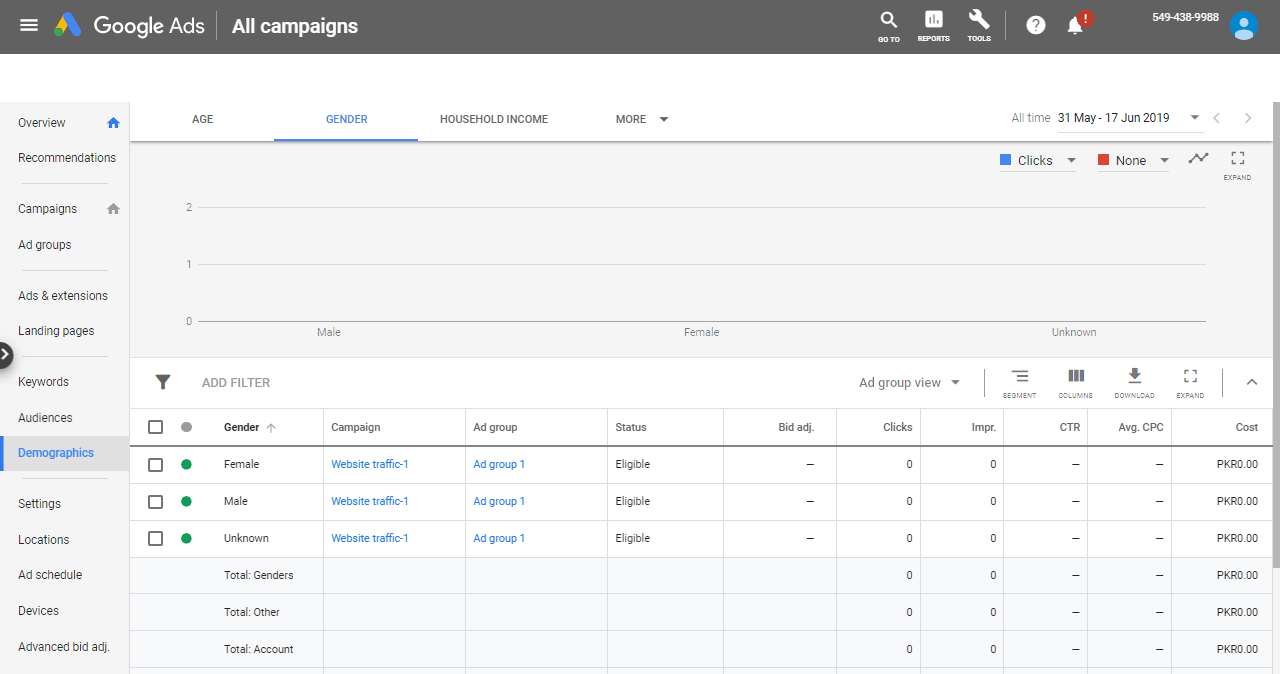The height and width of the screenshot is (674, 1280).
Task: Click Ad group 1 link in Unknown row
Action: pos(499,538)
